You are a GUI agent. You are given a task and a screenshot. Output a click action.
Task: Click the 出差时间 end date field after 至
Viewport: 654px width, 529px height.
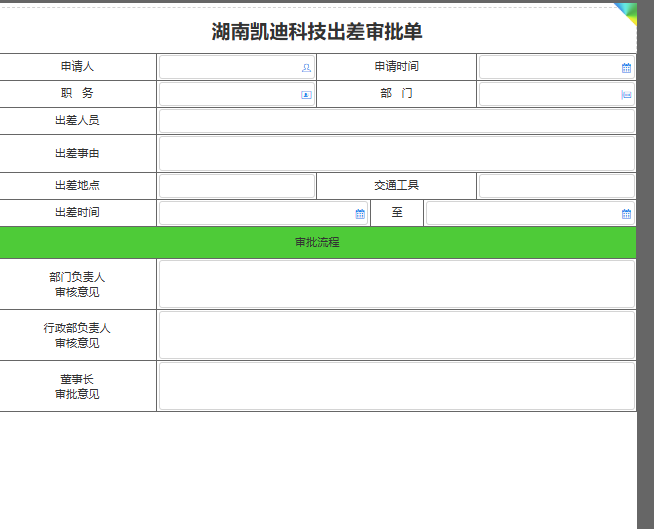pos(530,213)
